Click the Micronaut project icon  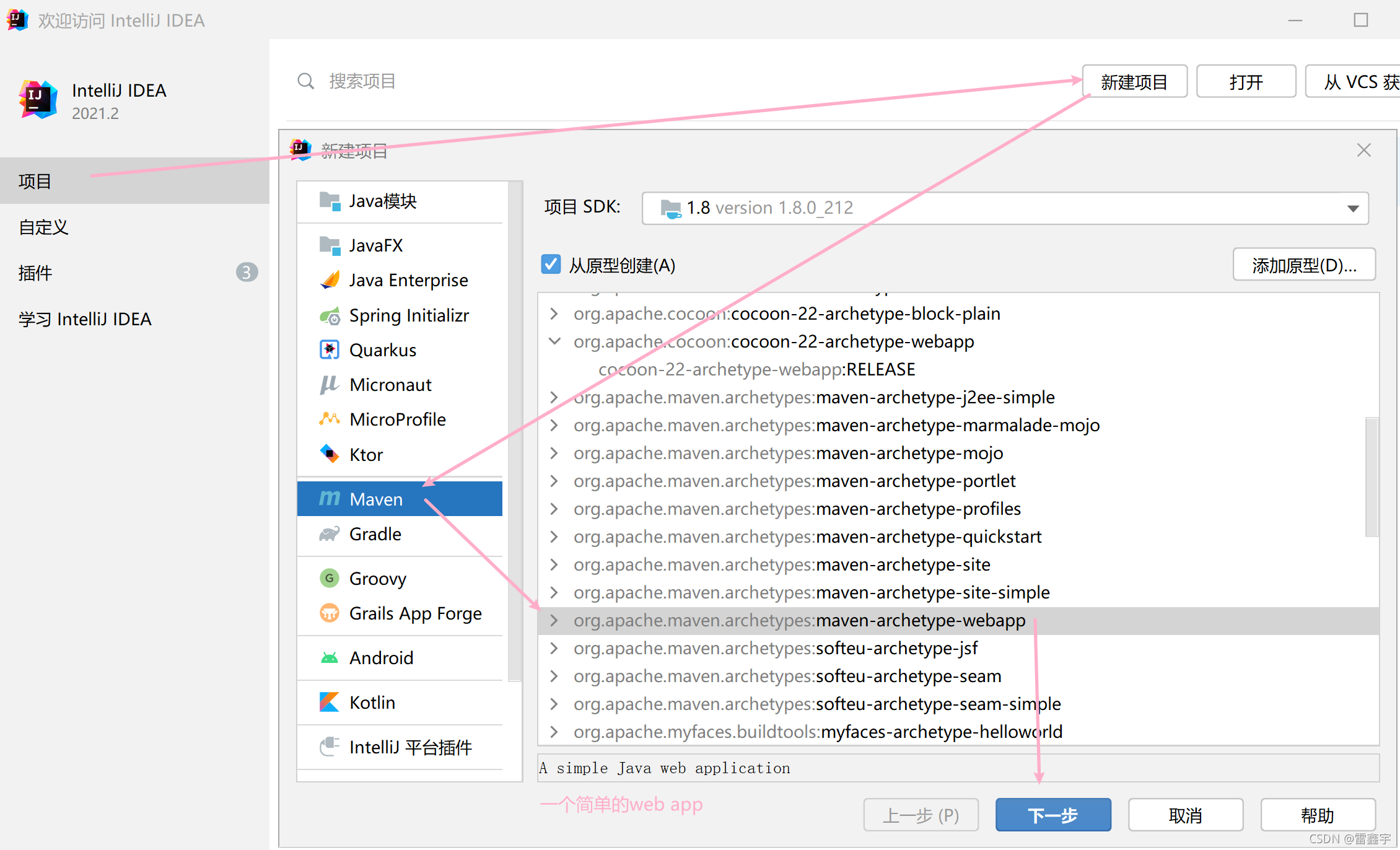330,385
